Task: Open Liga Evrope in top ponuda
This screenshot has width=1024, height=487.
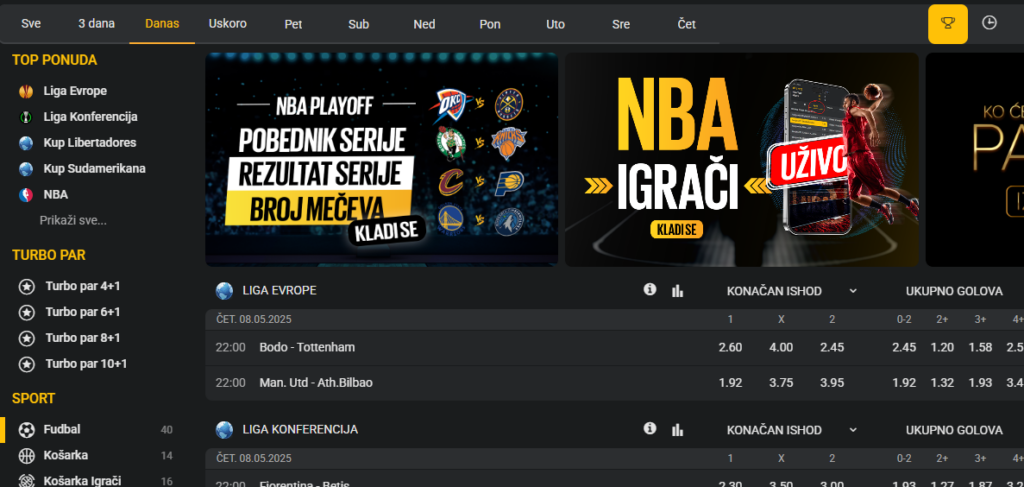Action: pos(75,91)
